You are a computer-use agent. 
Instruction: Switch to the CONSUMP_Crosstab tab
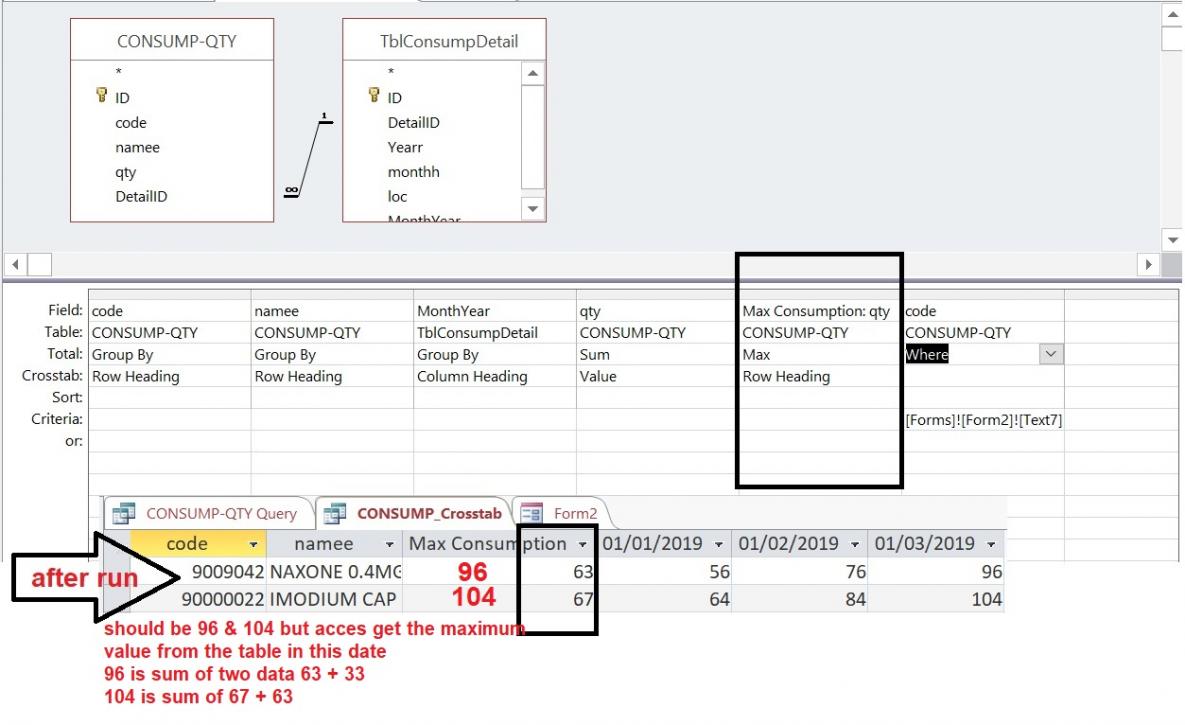(414, 513)
